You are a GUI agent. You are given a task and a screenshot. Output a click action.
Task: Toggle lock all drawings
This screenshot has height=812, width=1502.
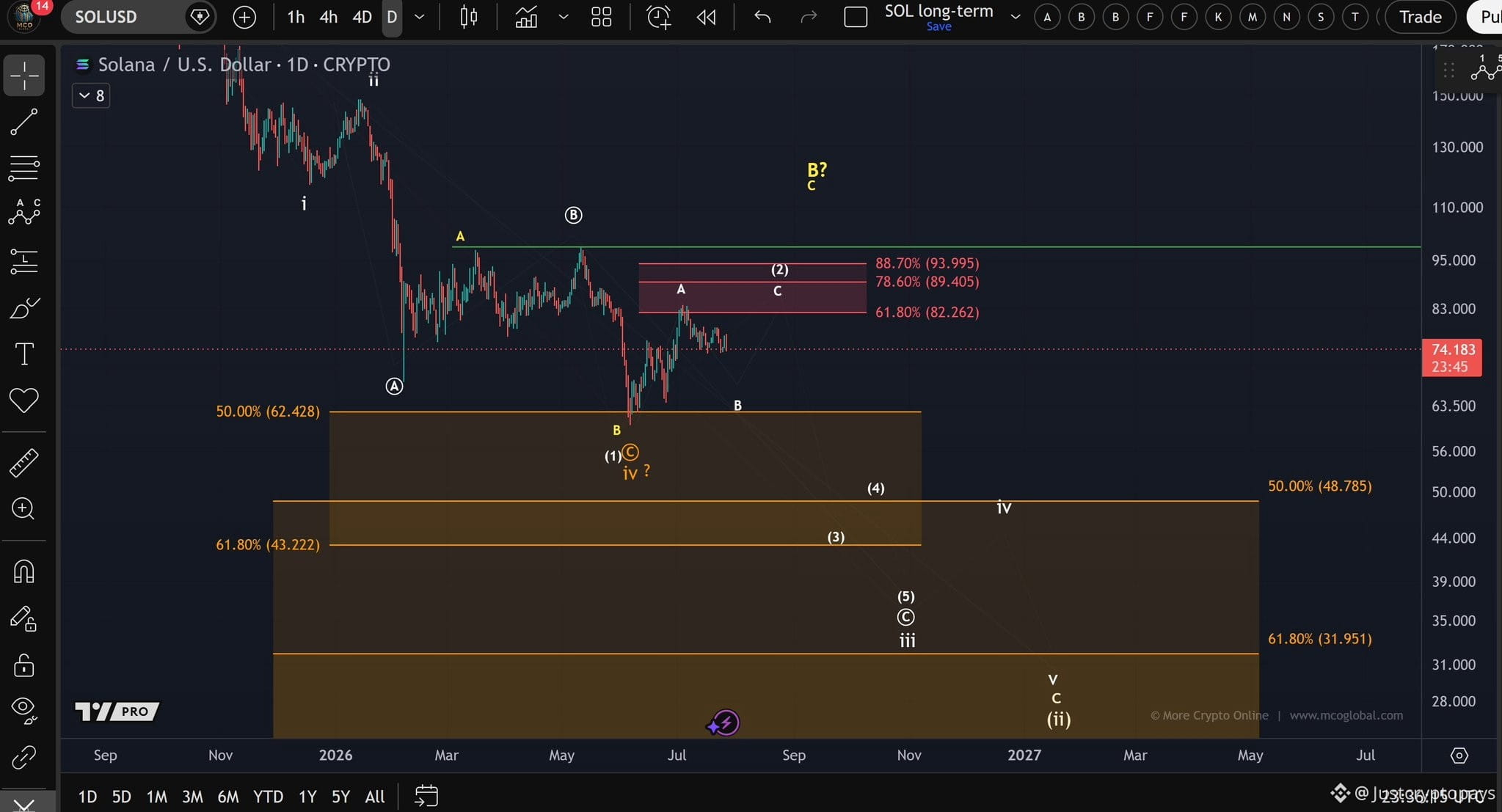pyautogui.click(x=24, y=665)
